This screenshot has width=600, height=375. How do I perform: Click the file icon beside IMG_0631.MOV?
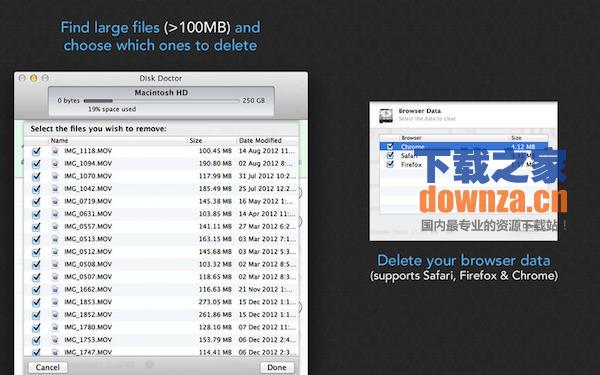(55, 214)
